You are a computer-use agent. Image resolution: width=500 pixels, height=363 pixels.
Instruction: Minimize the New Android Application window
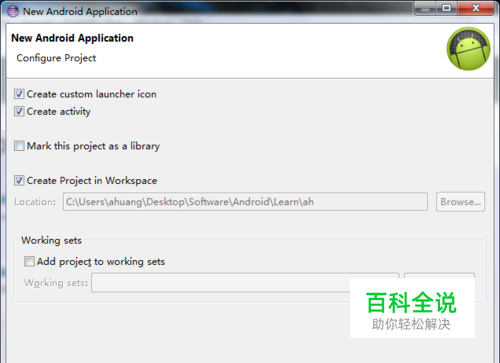pos(425,8)
